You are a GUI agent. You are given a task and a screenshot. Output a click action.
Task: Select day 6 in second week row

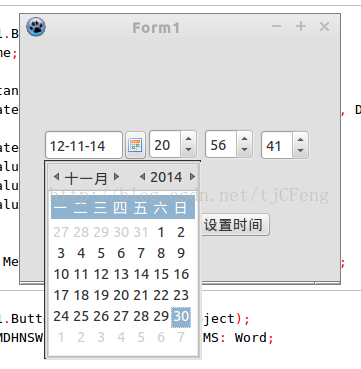[121, 253]
